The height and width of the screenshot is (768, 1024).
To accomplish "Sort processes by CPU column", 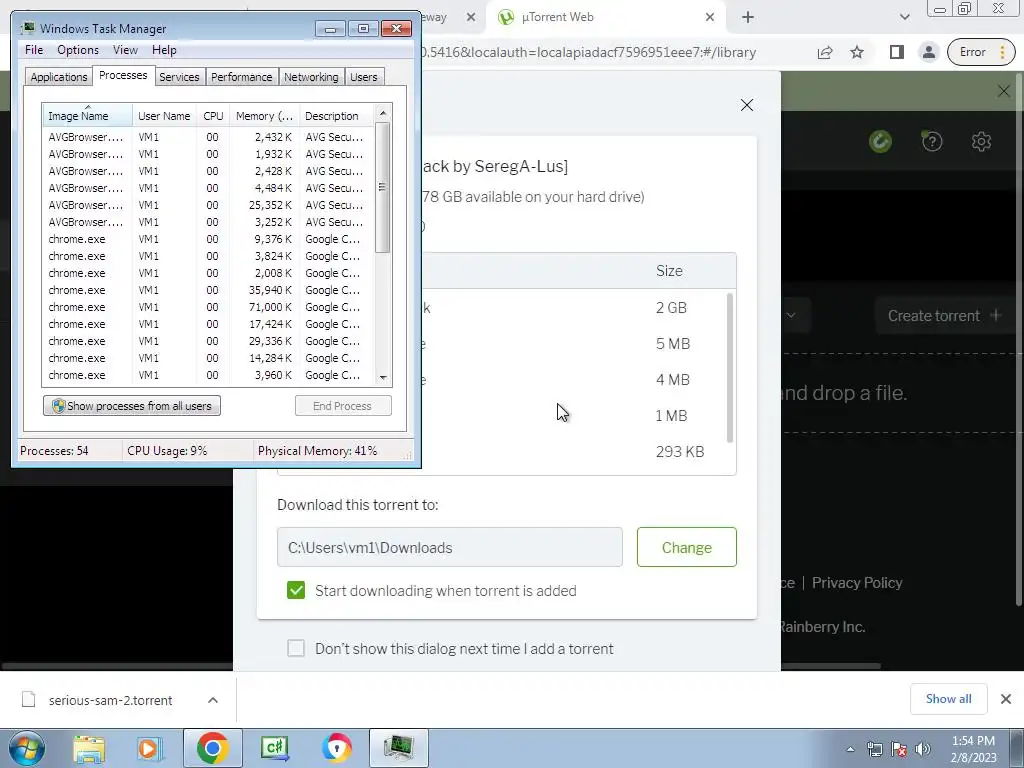I will point(213,116).
